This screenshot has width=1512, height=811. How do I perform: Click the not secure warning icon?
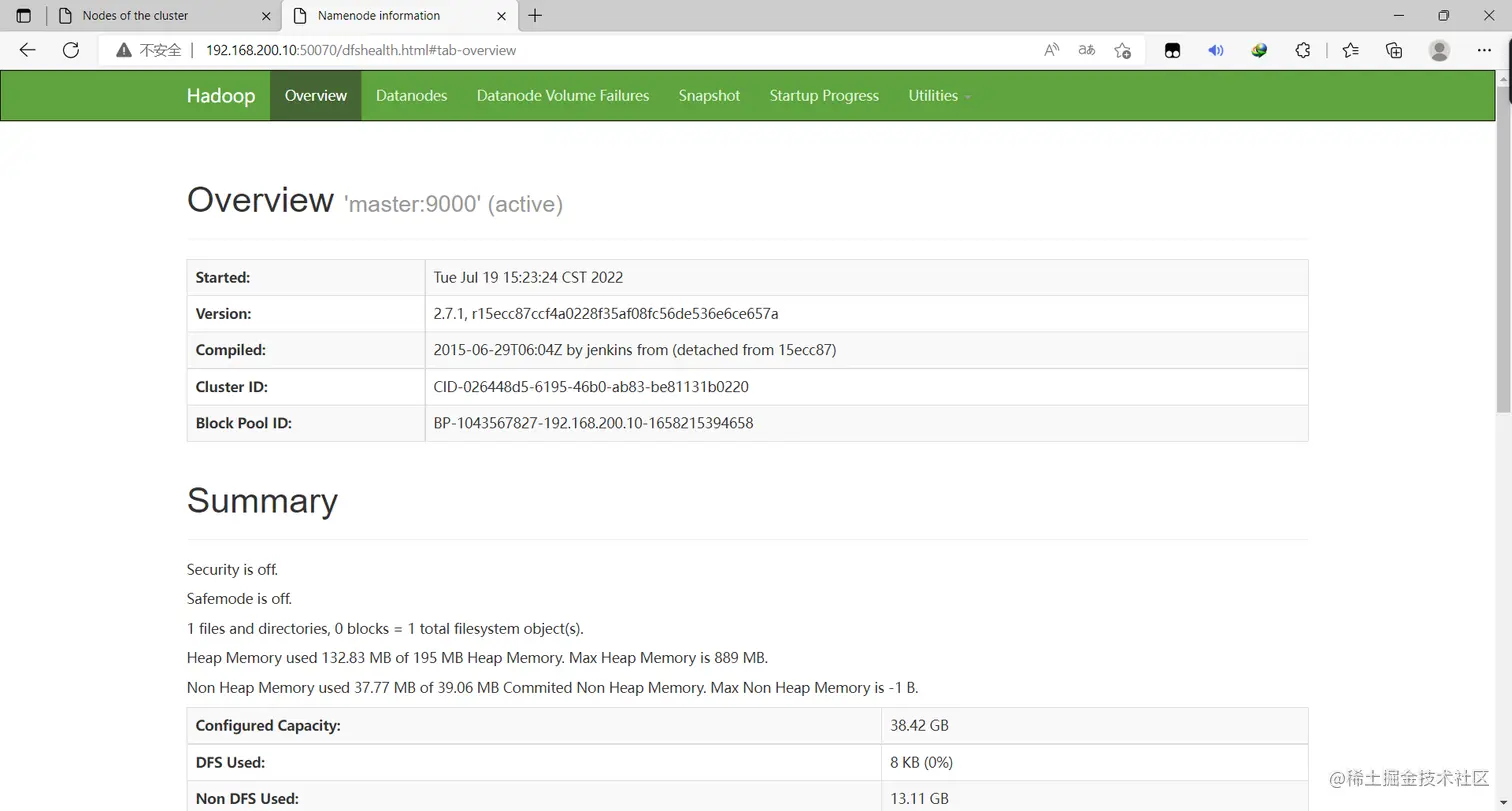click(124, 50)
